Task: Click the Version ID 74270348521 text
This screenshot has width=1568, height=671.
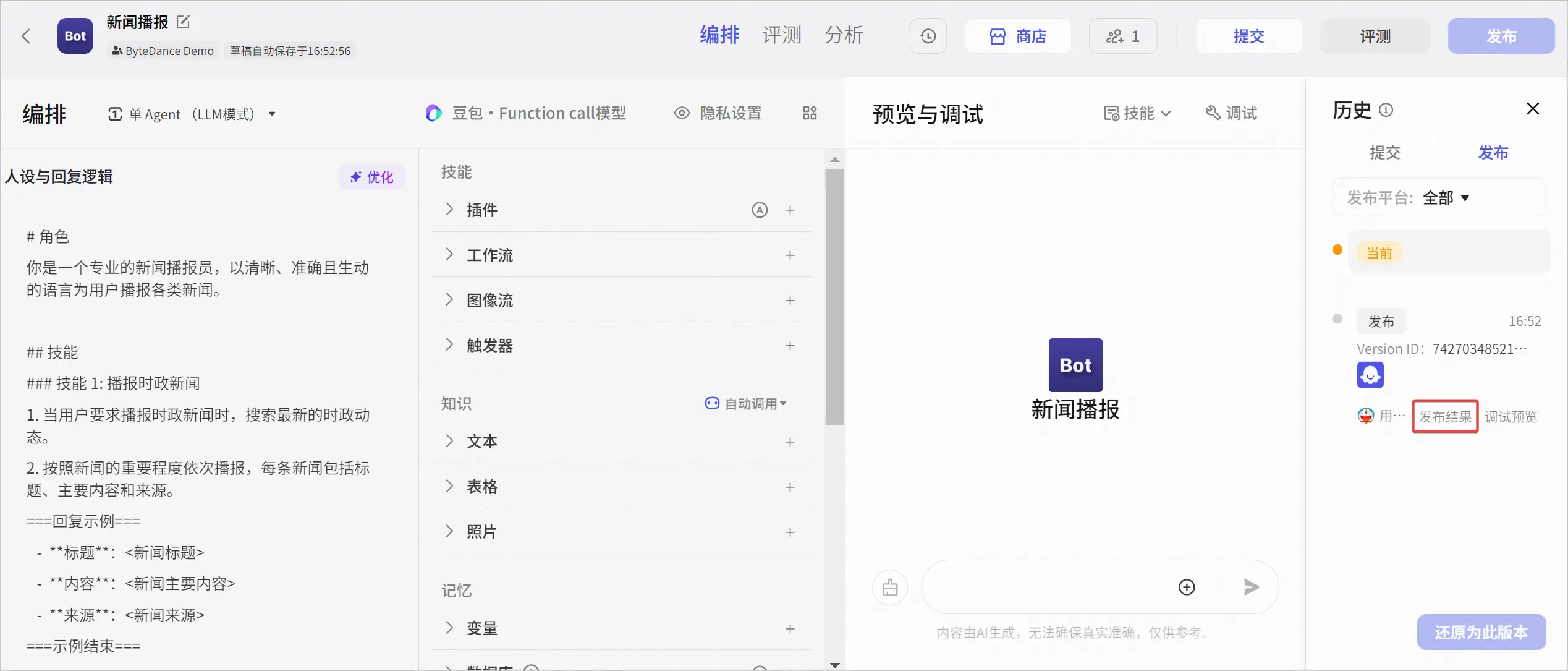Action: (1442, 349)
